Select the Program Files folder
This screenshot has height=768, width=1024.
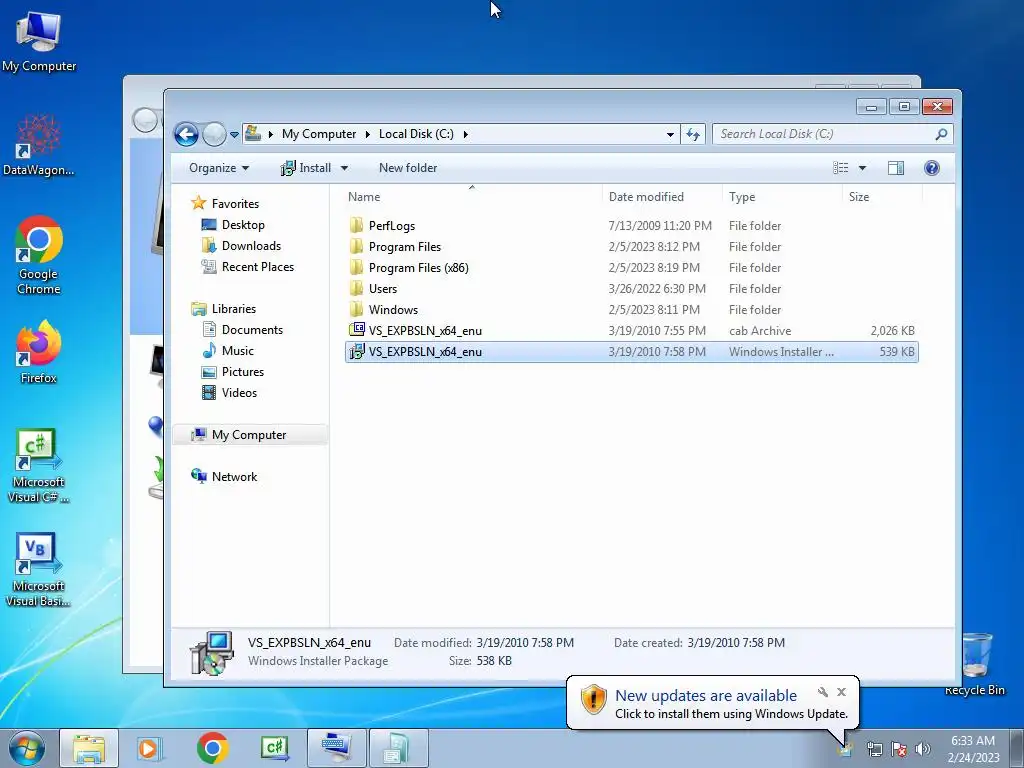click(631, 247)
